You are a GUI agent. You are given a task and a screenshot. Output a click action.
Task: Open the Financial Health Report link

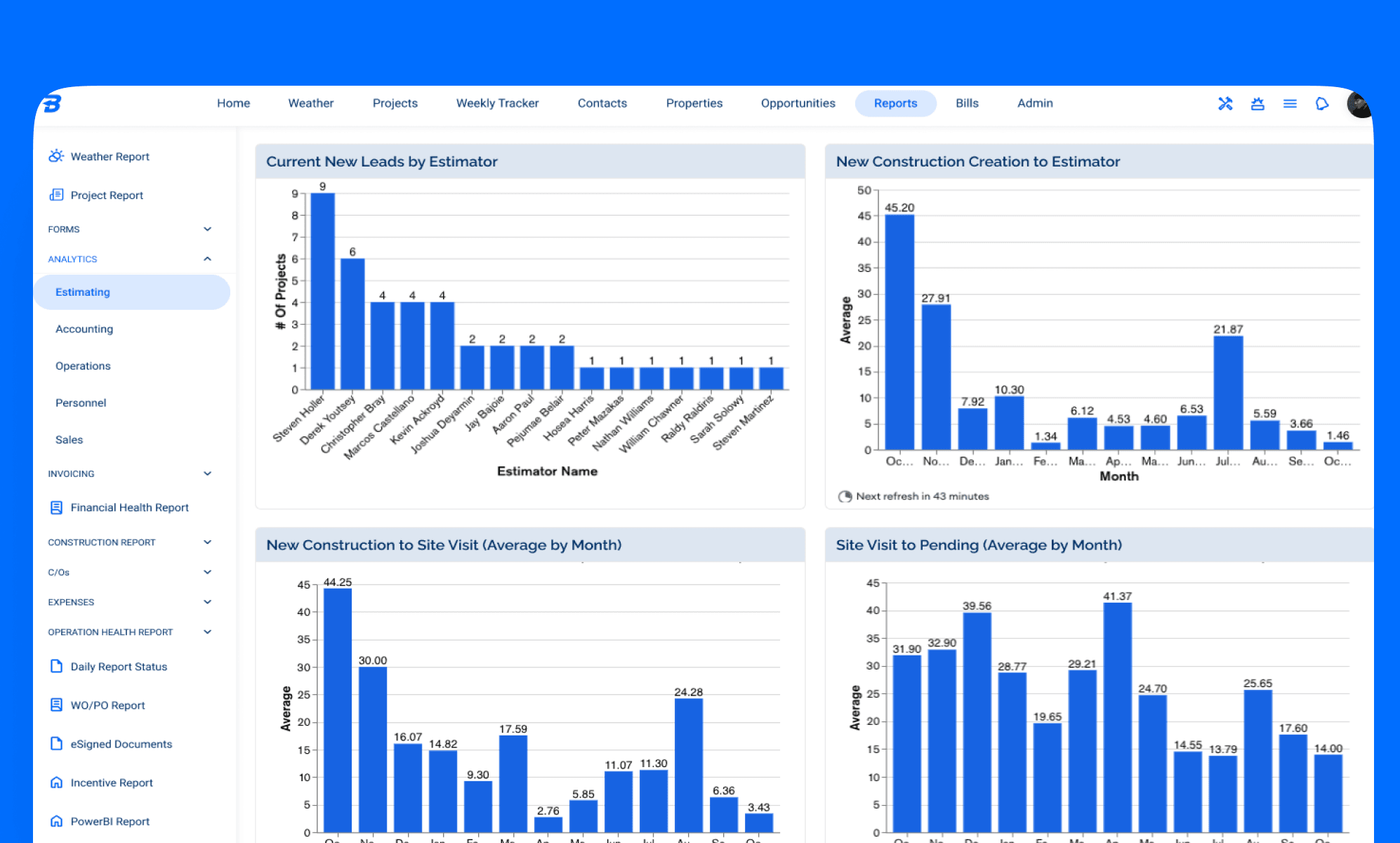(x=129, y=507)
